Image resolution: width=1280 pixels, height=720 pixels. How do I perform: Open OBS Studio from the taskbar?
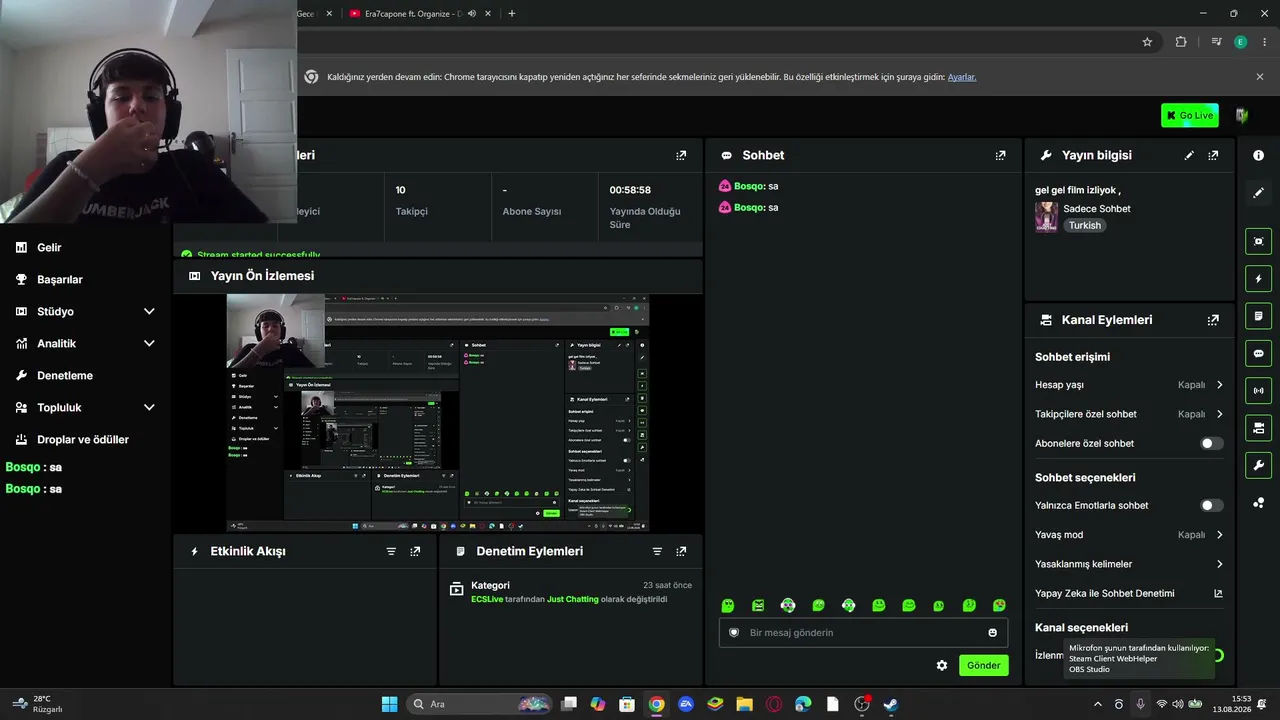click(862, 704)
